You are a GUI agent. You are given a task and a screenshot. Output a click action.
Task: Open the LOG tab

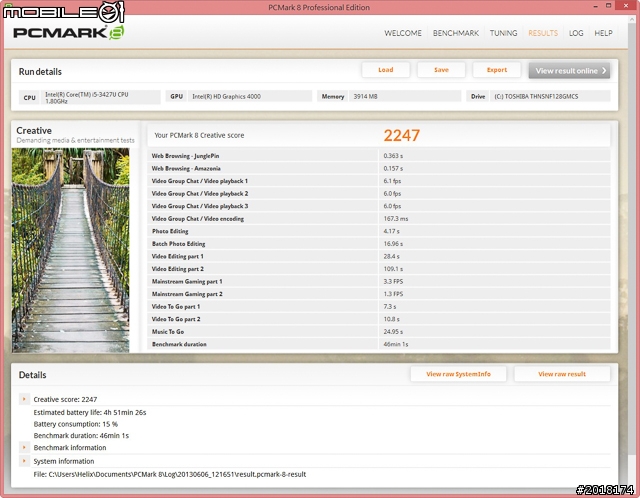[576, 33]
